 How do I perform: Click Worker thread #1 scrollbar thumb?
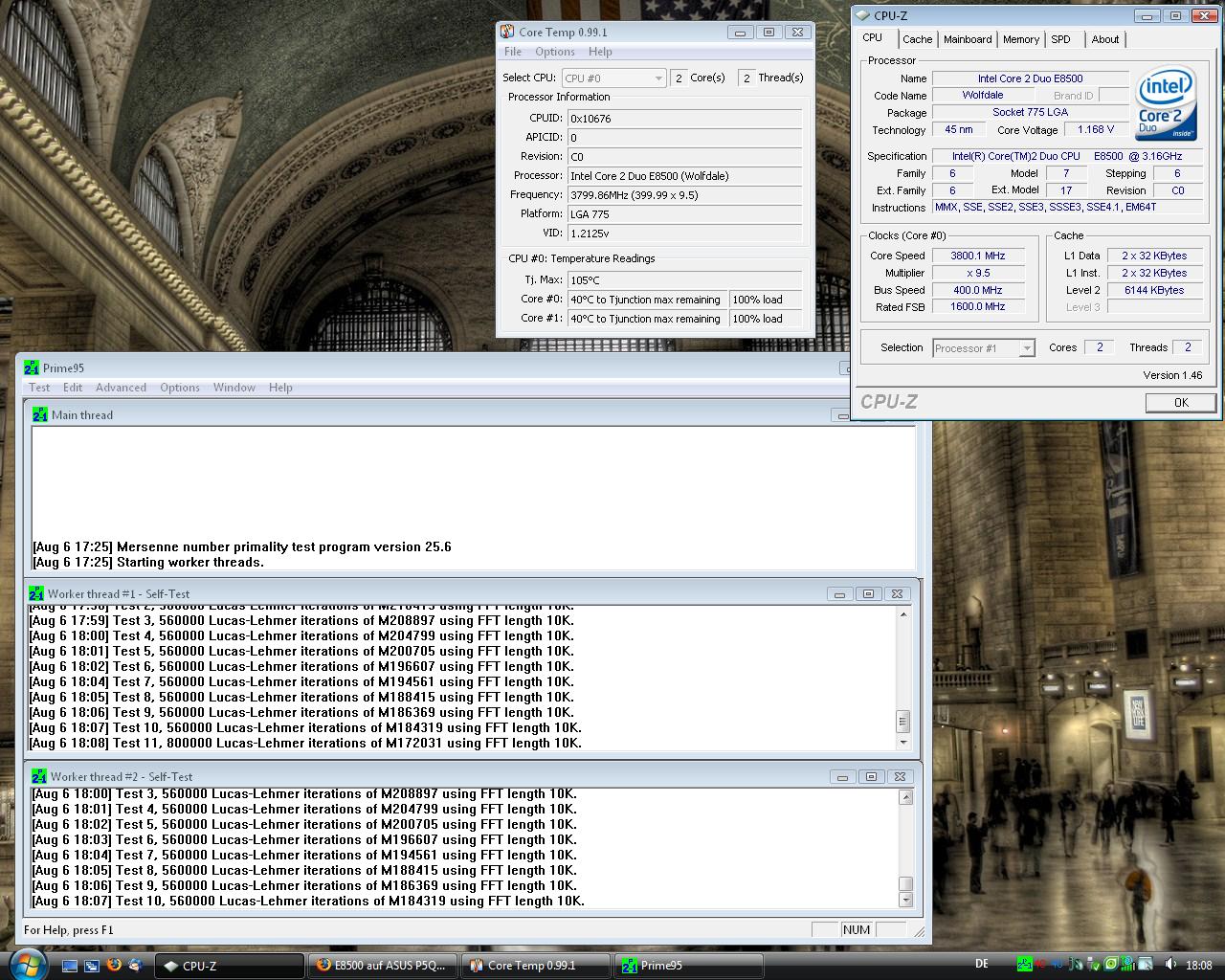pos(902,721)
